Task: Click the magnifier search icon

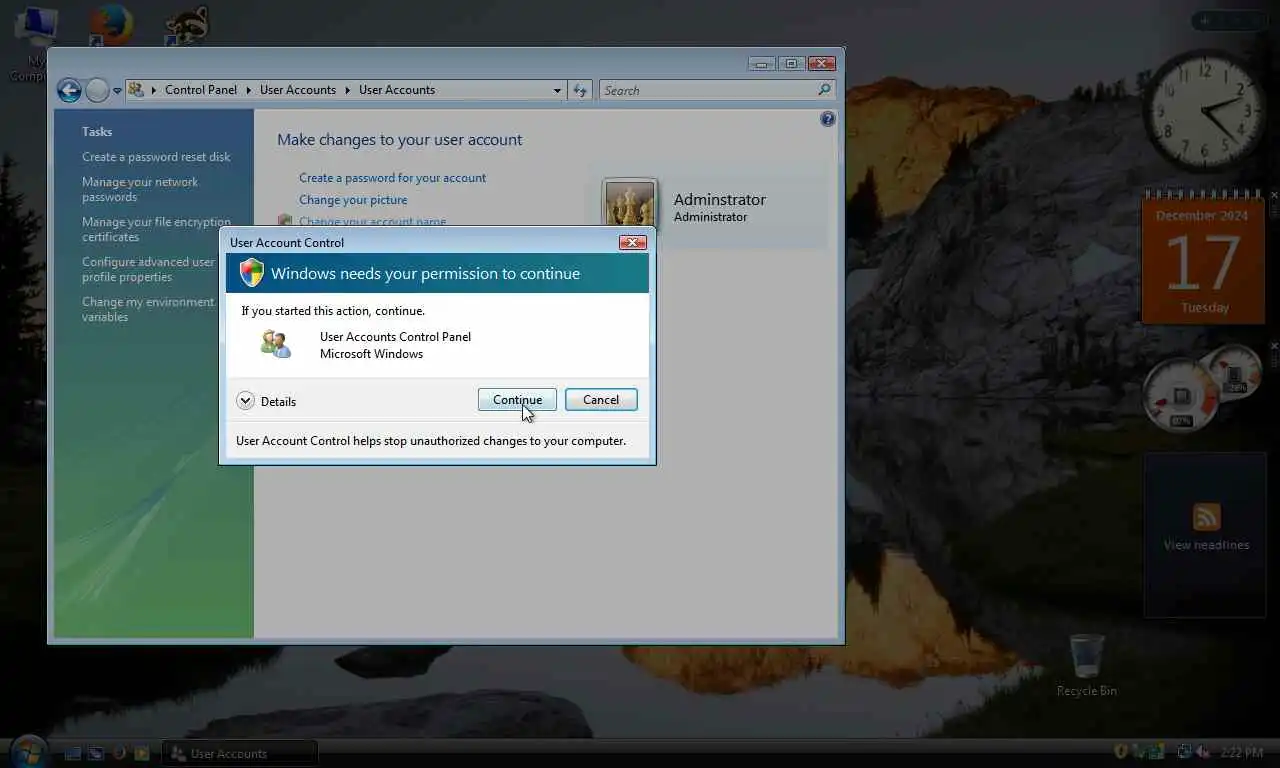Action: click(x=825, y=90)
